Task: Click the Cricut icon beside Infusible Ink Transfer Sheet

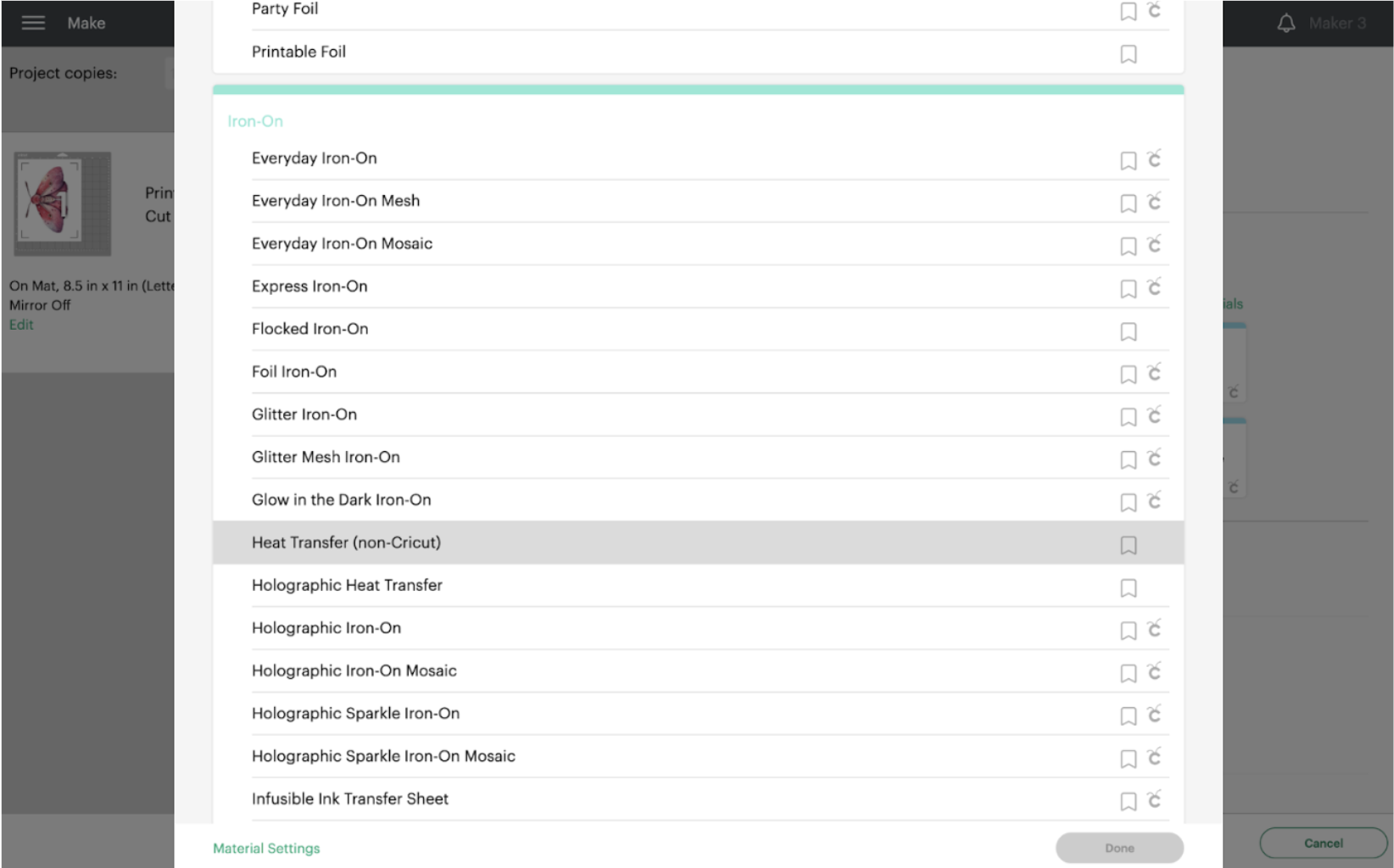Action: point(1154,800)
